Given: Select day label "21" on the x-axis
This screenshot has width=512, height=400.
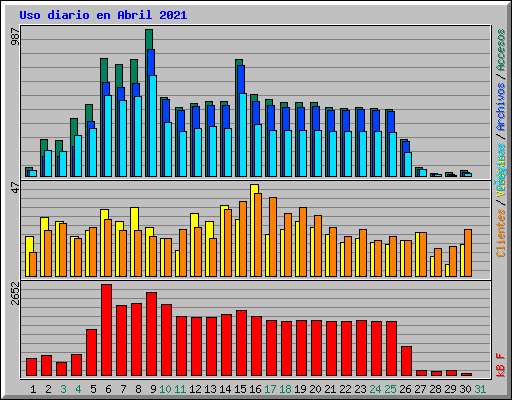Looking at the screenshot, I should pos(330,389).
